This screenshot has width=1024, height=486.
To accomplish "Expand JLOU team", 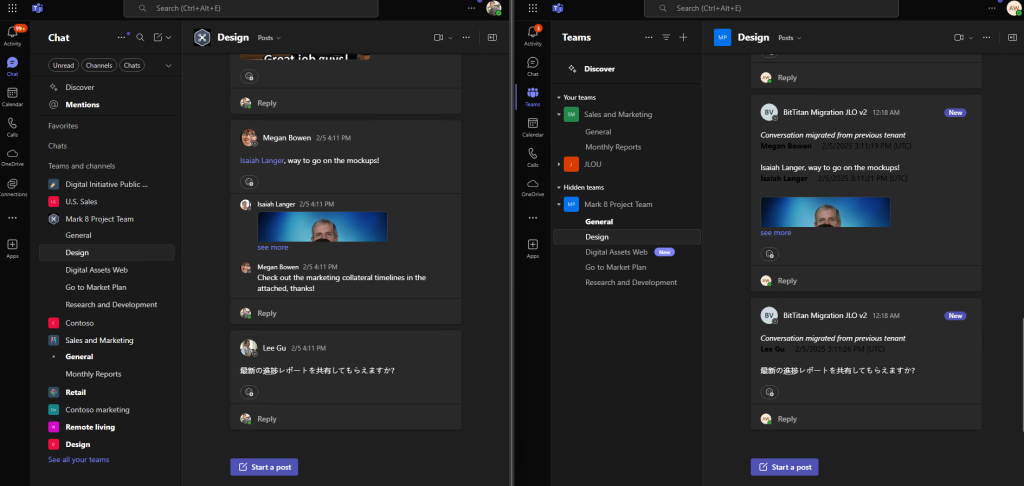I will pyautogui.click(x=559, y=165).
